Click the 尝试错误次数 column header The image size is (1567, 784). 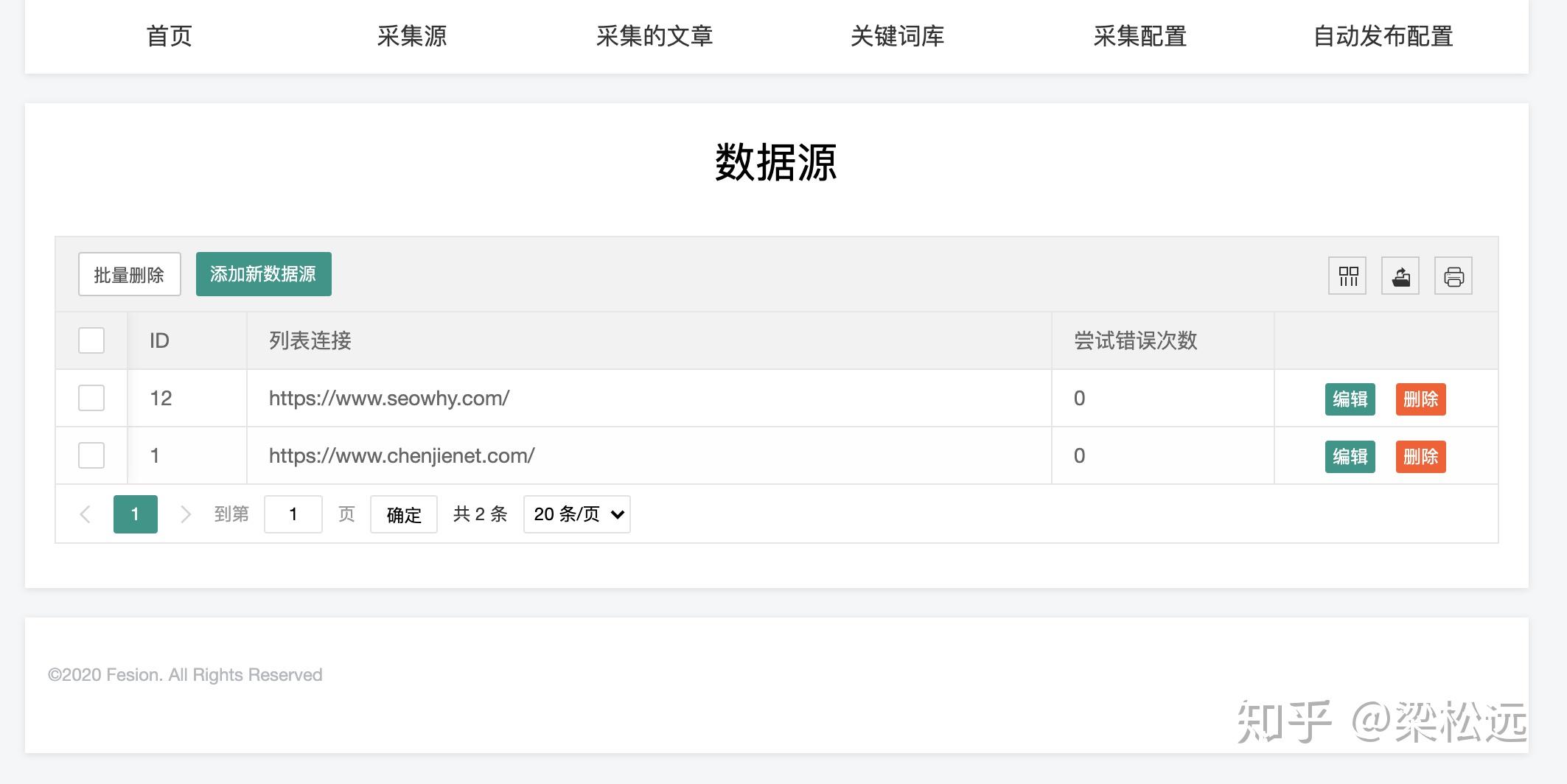pos(1163,340)
